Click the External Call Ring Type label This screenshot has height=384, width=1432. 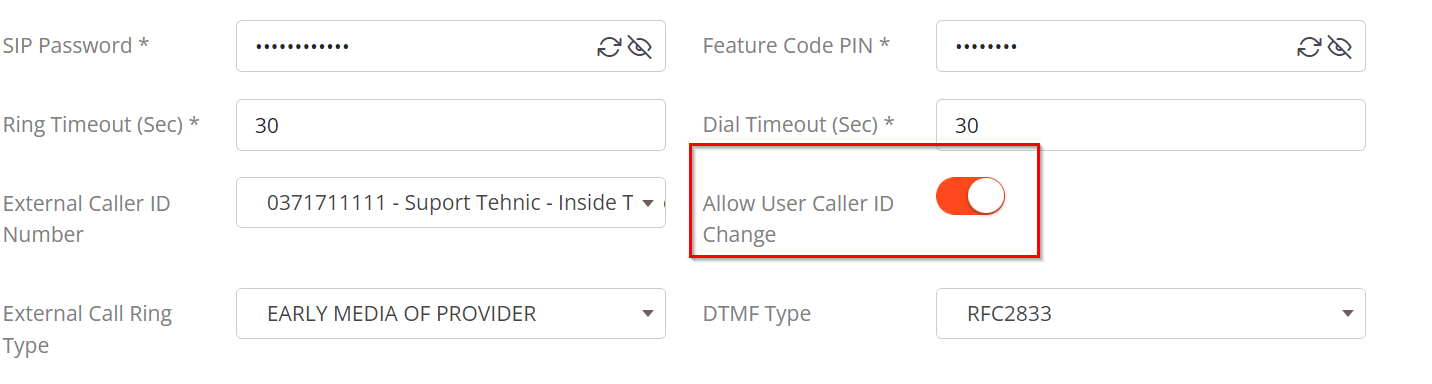point(88,329)
